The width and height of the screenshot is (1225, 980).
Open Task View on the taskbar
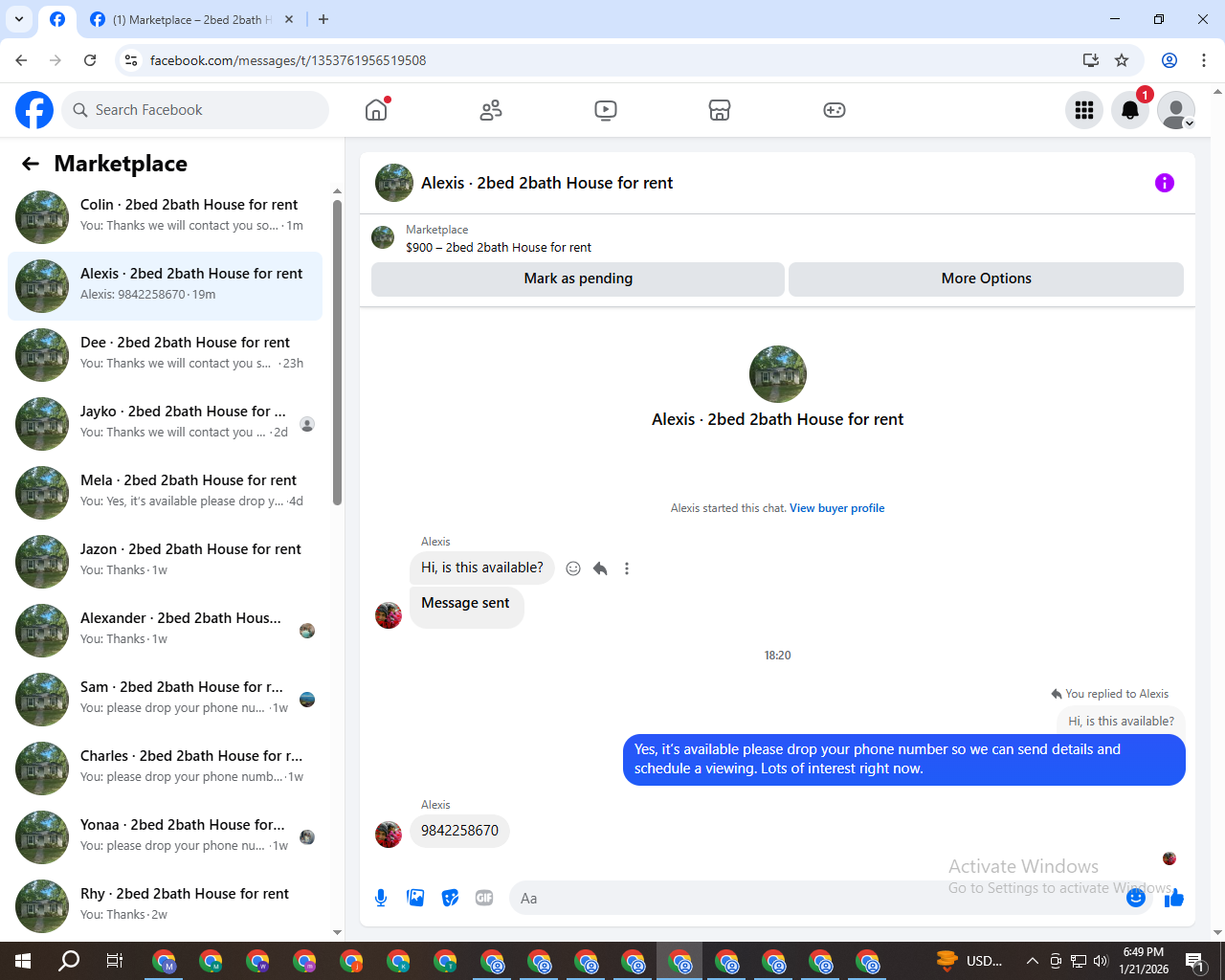tap(115, 961)
